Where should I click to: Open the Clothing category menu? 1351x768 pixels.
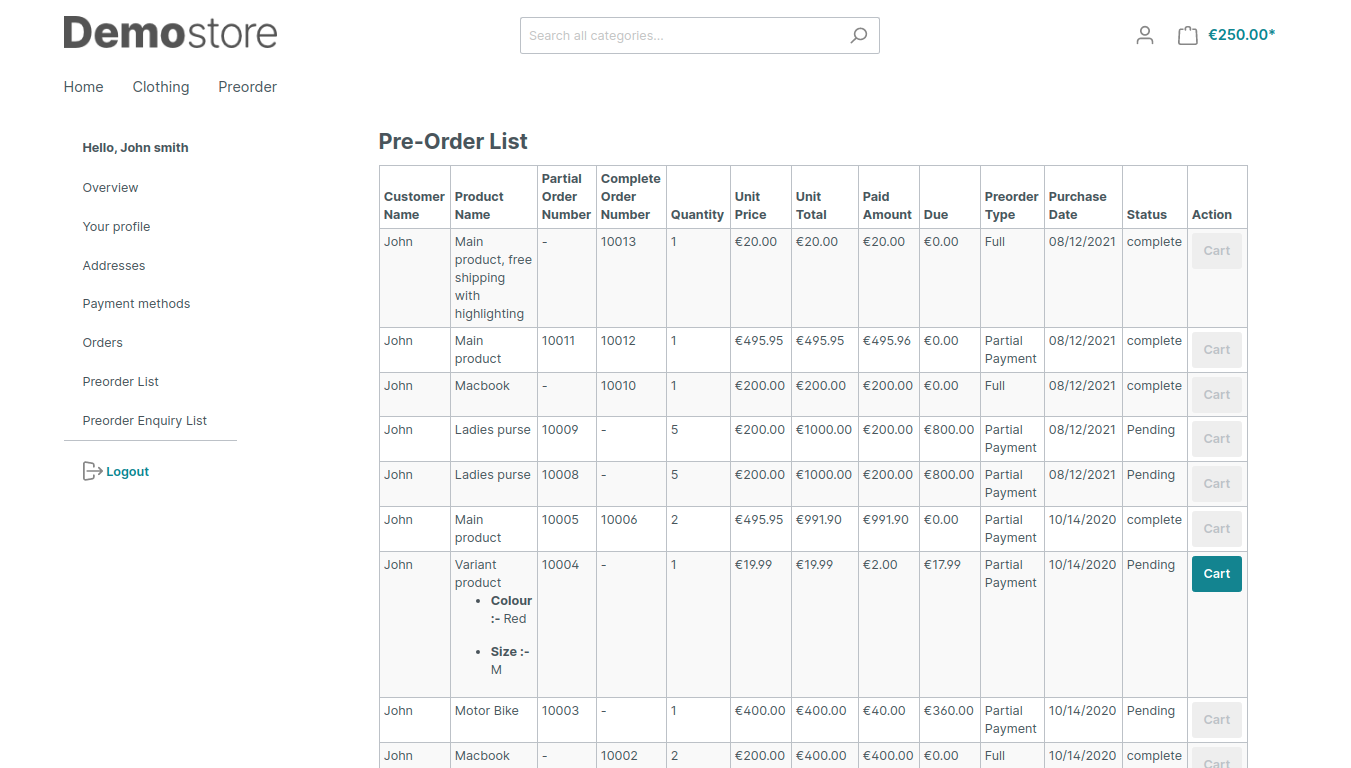click(x=161, y=87)
